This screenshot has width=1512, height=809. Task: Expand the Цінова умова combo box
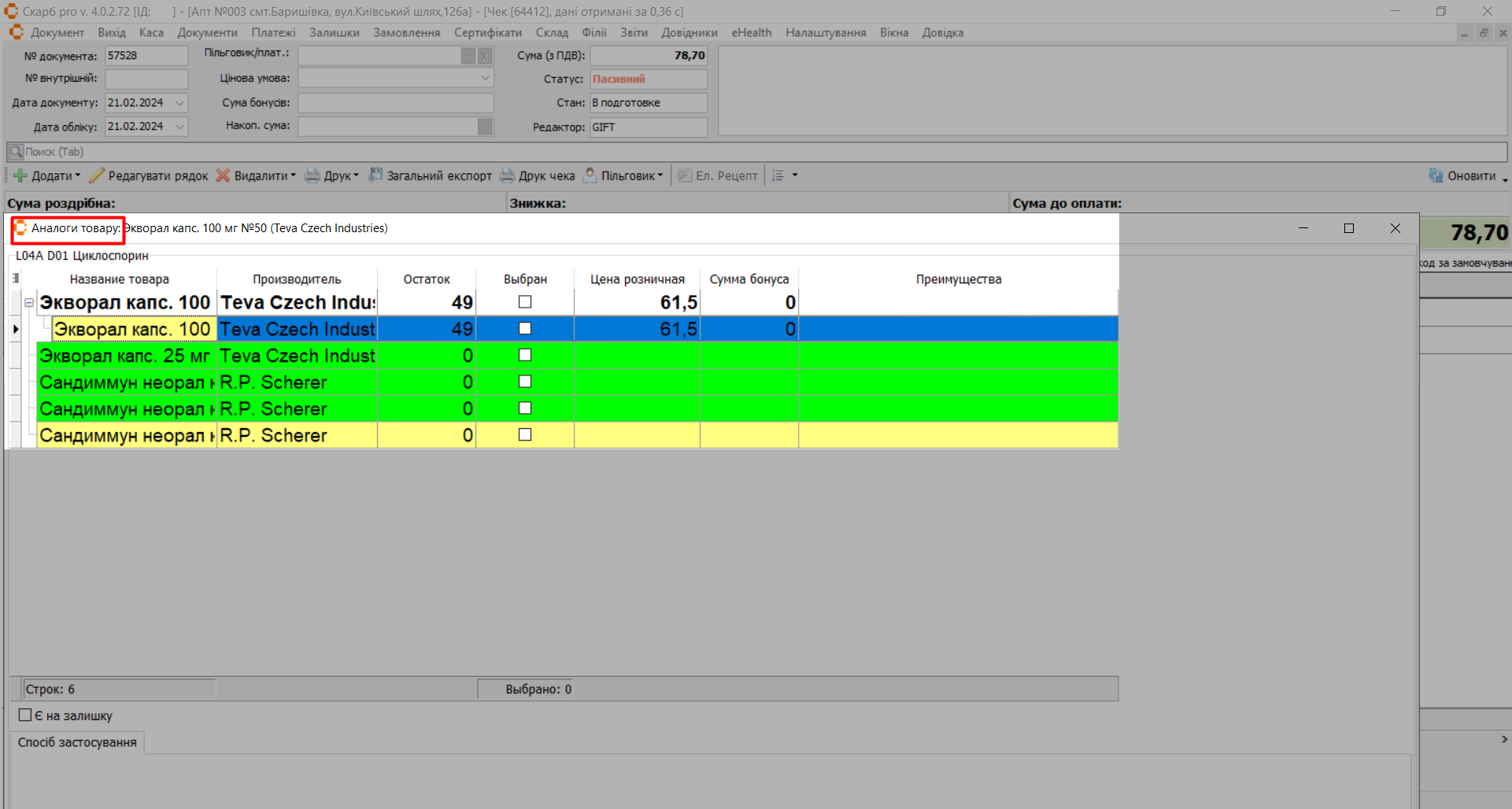click(485, 78)
